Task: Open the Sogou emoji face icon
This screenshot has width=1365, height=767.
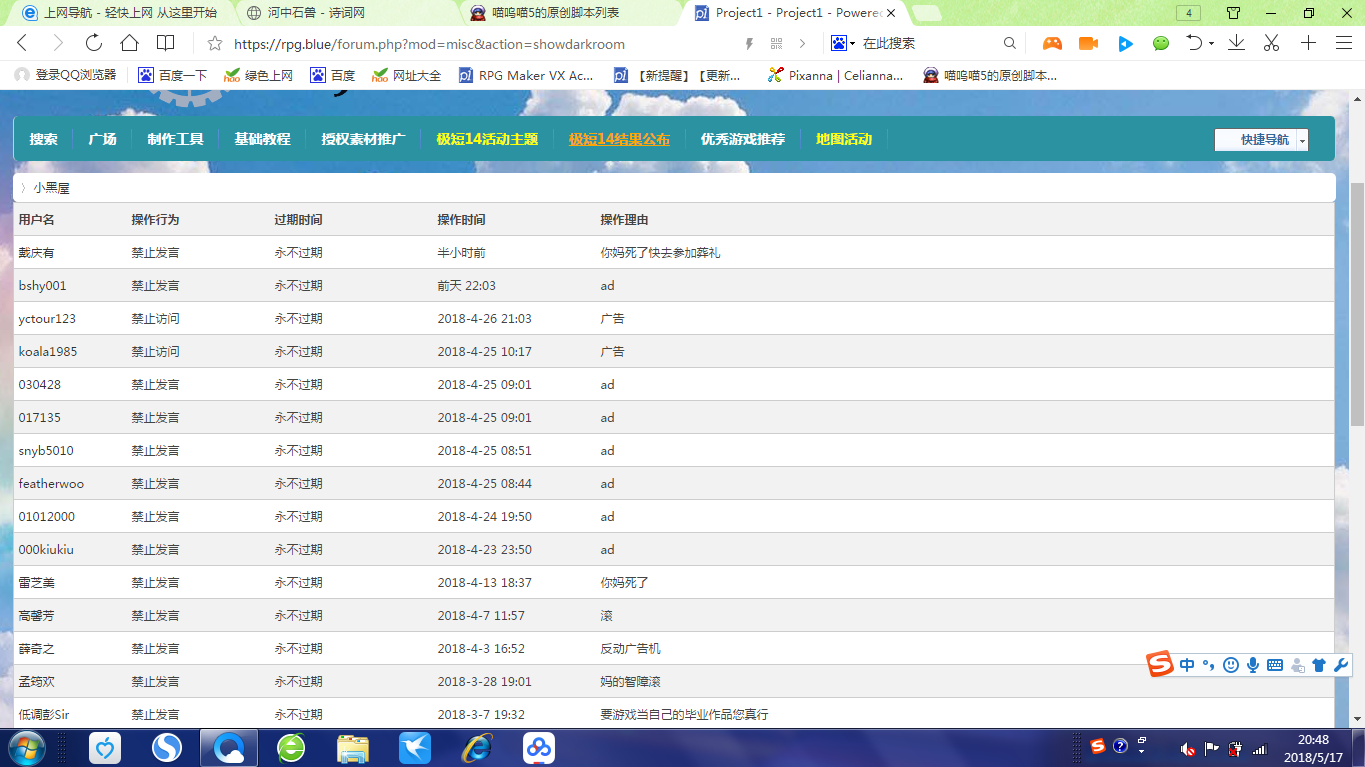Action: pos(1231,665)
